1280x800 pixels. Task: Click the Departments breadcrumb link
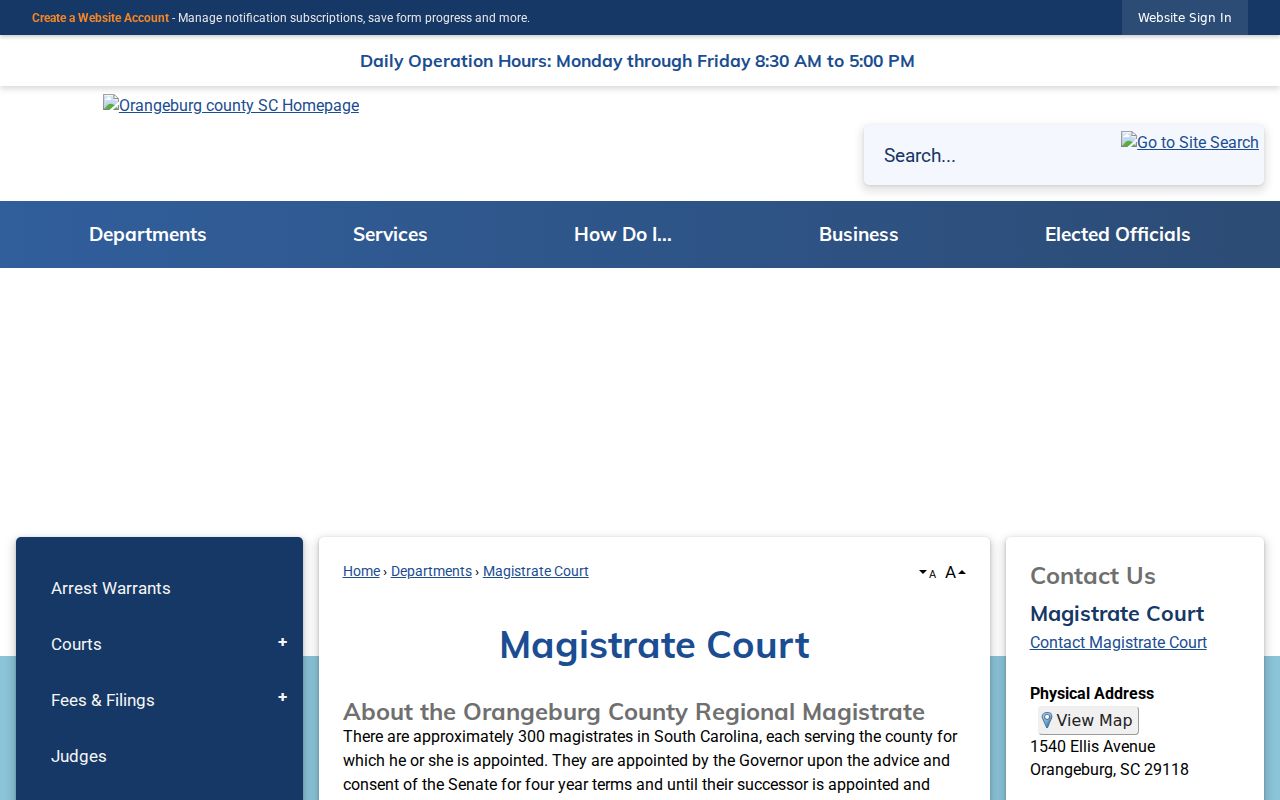click(x=431, y=571)
